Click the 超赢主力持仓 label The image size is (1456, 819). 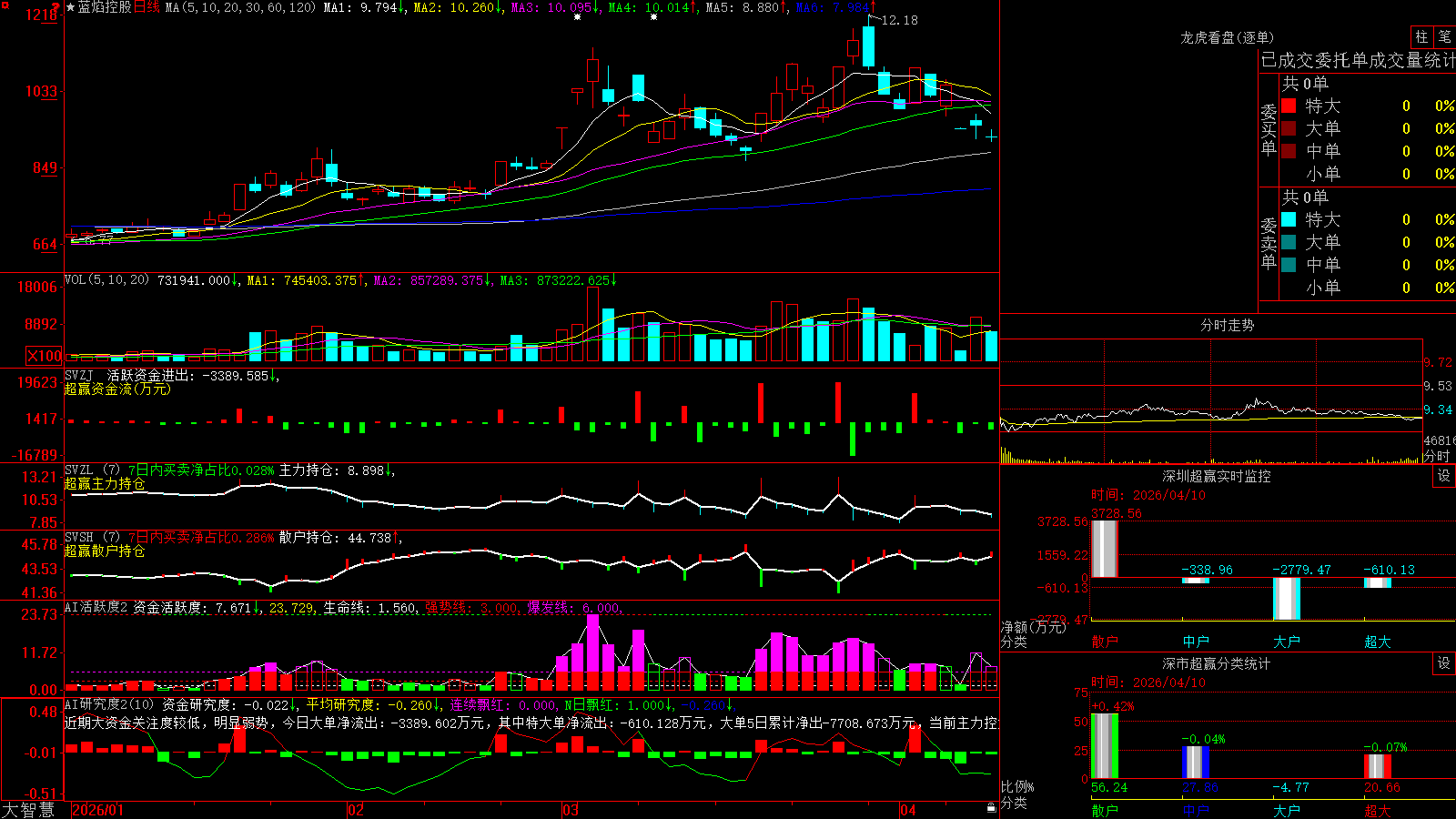coord(105,483)
